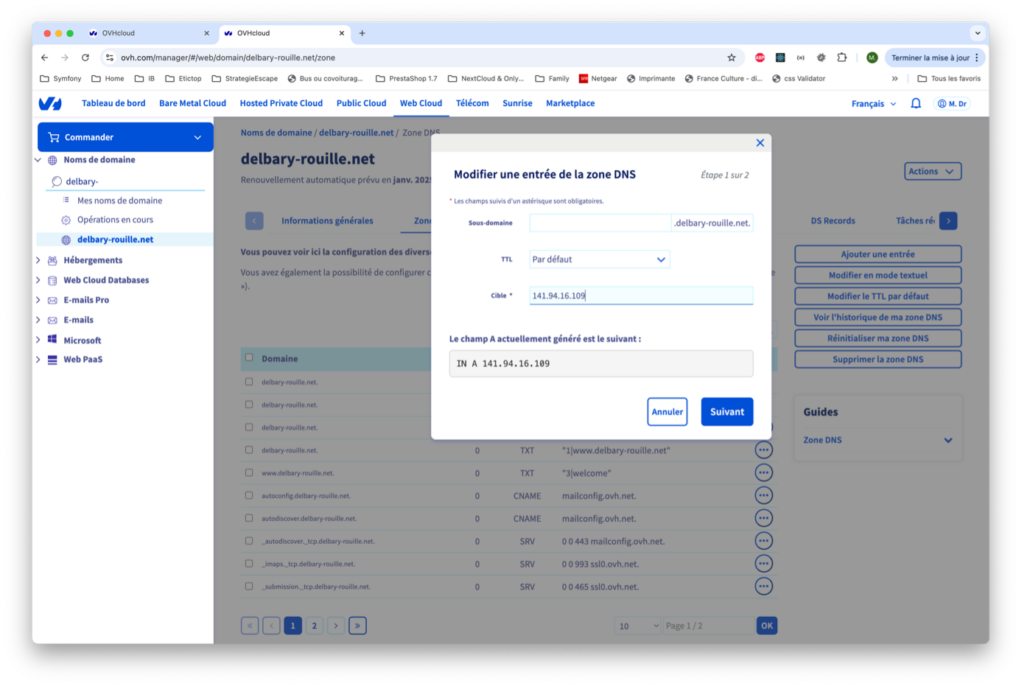The image size is (1024, 689).
Task: Open the Actions dropdown
Action: coord(932,171)
